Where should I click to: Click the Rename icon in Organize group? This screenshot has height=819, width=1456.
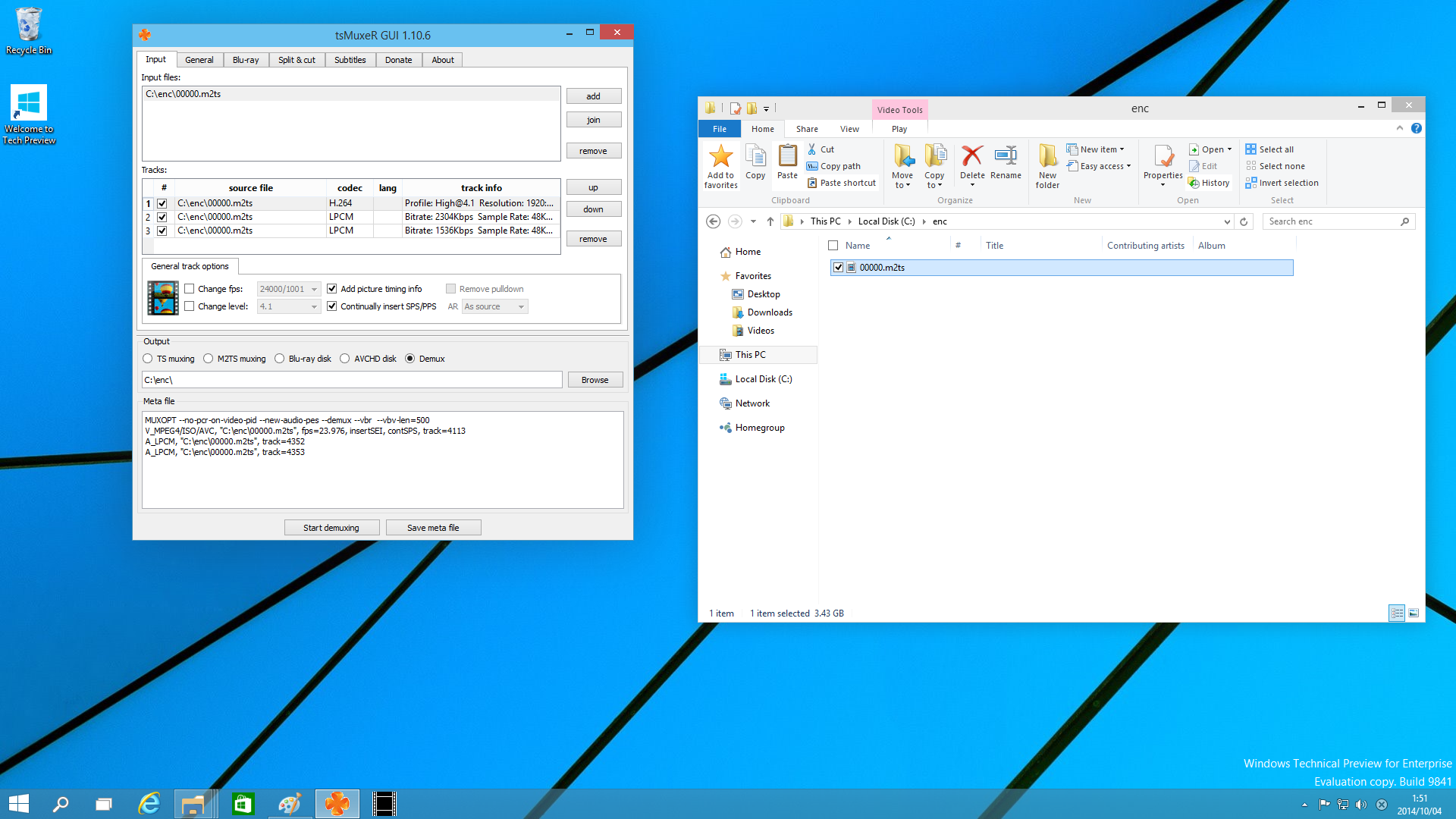pos(1006,156)
